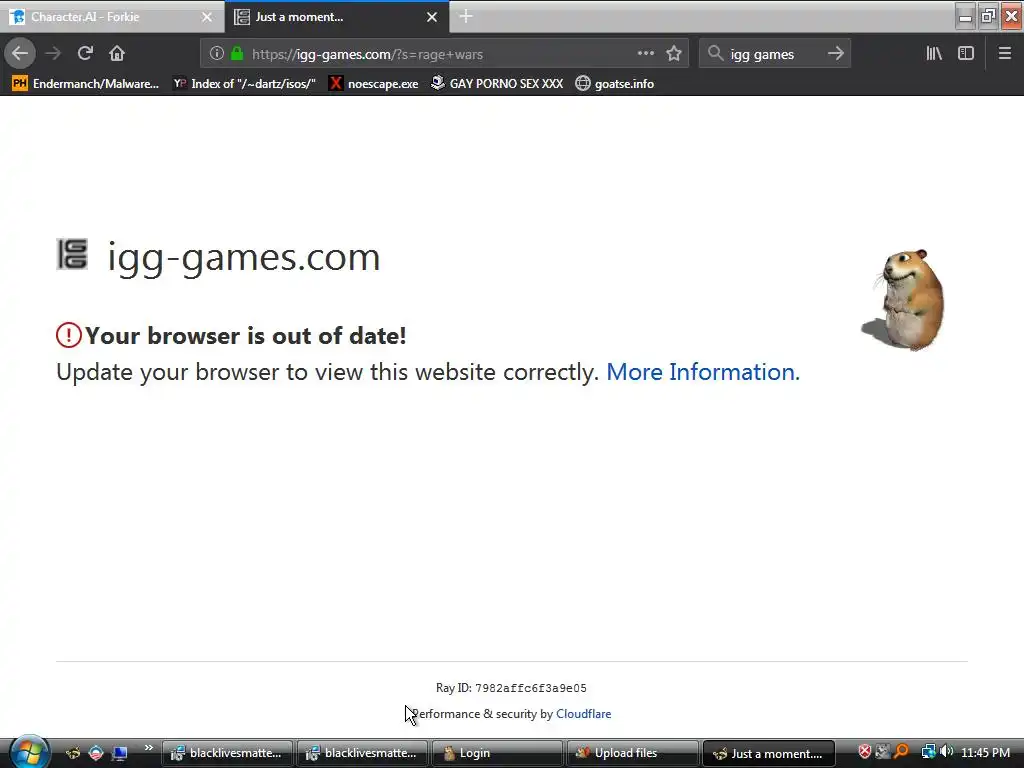Close the Character.AI tab
Screen dimensions: 1024x768
pos(206,17)
